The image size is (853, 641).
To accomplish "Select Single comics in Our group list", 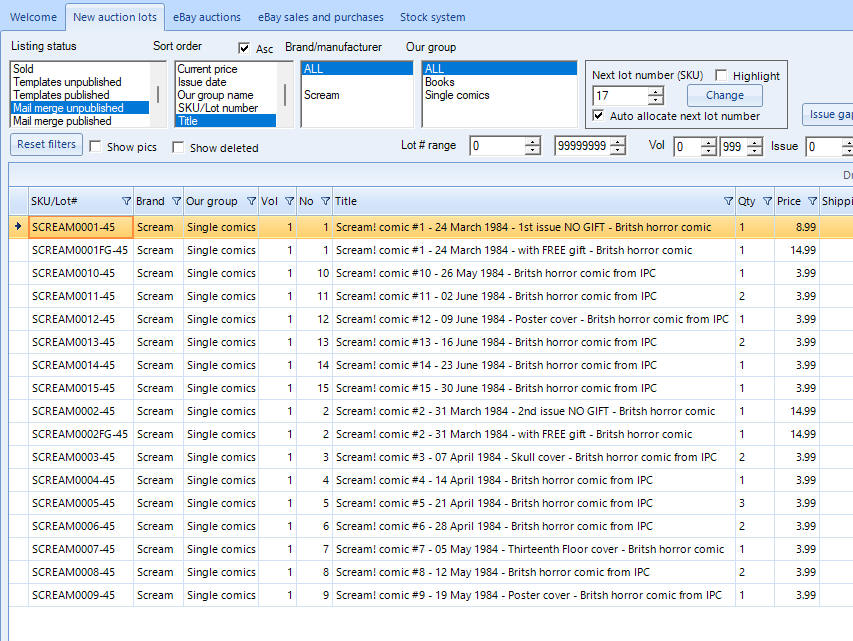I will coord(499,95).
